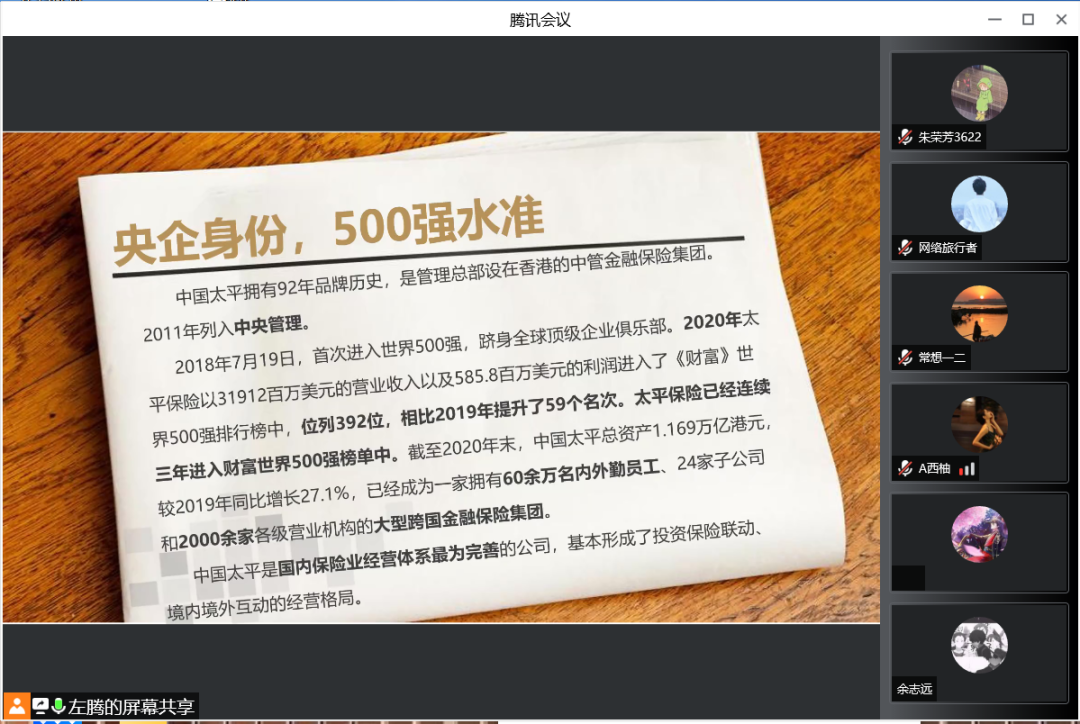Click the name label 网络旅行者
The height and width of the screenshot is (724, 1080).
pyautogui.click(x=947, y=247)
